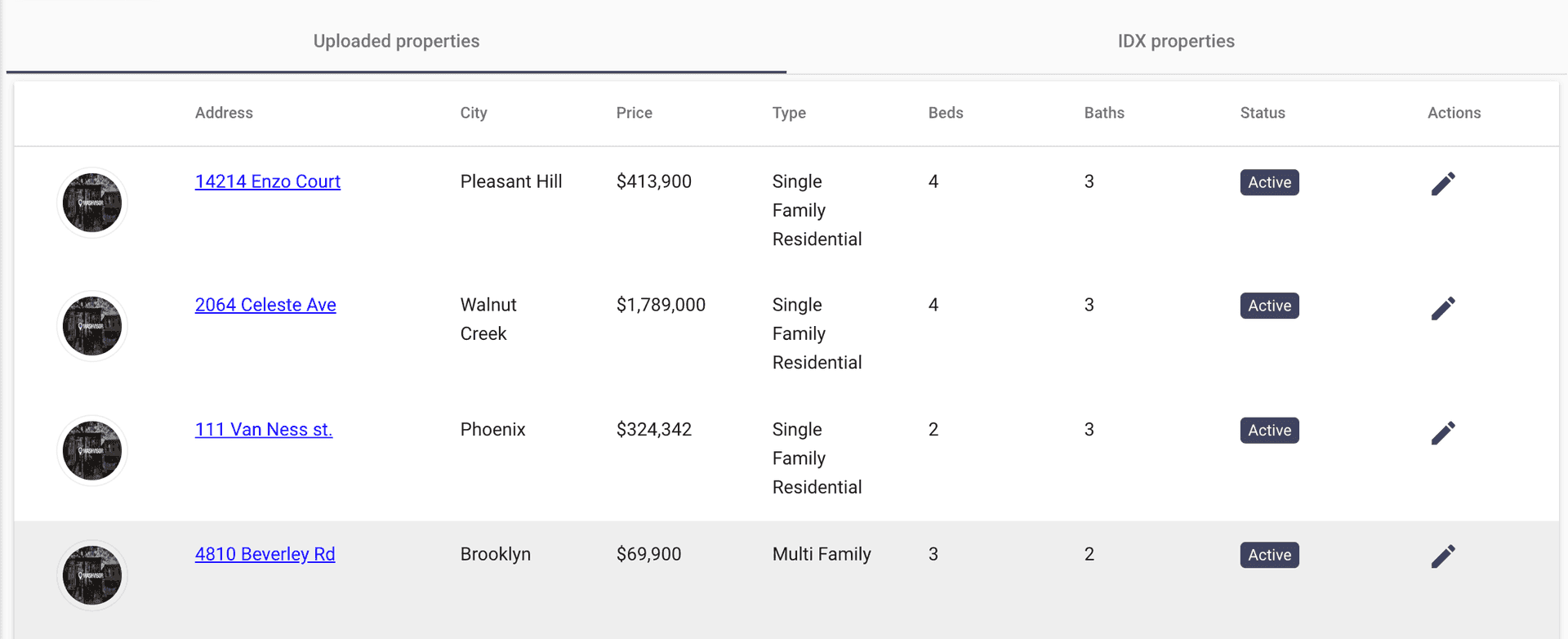Click the 2064 Celeste Ave property thumbnail
The height and width of the screenshot is (639, 1568).
92,326
